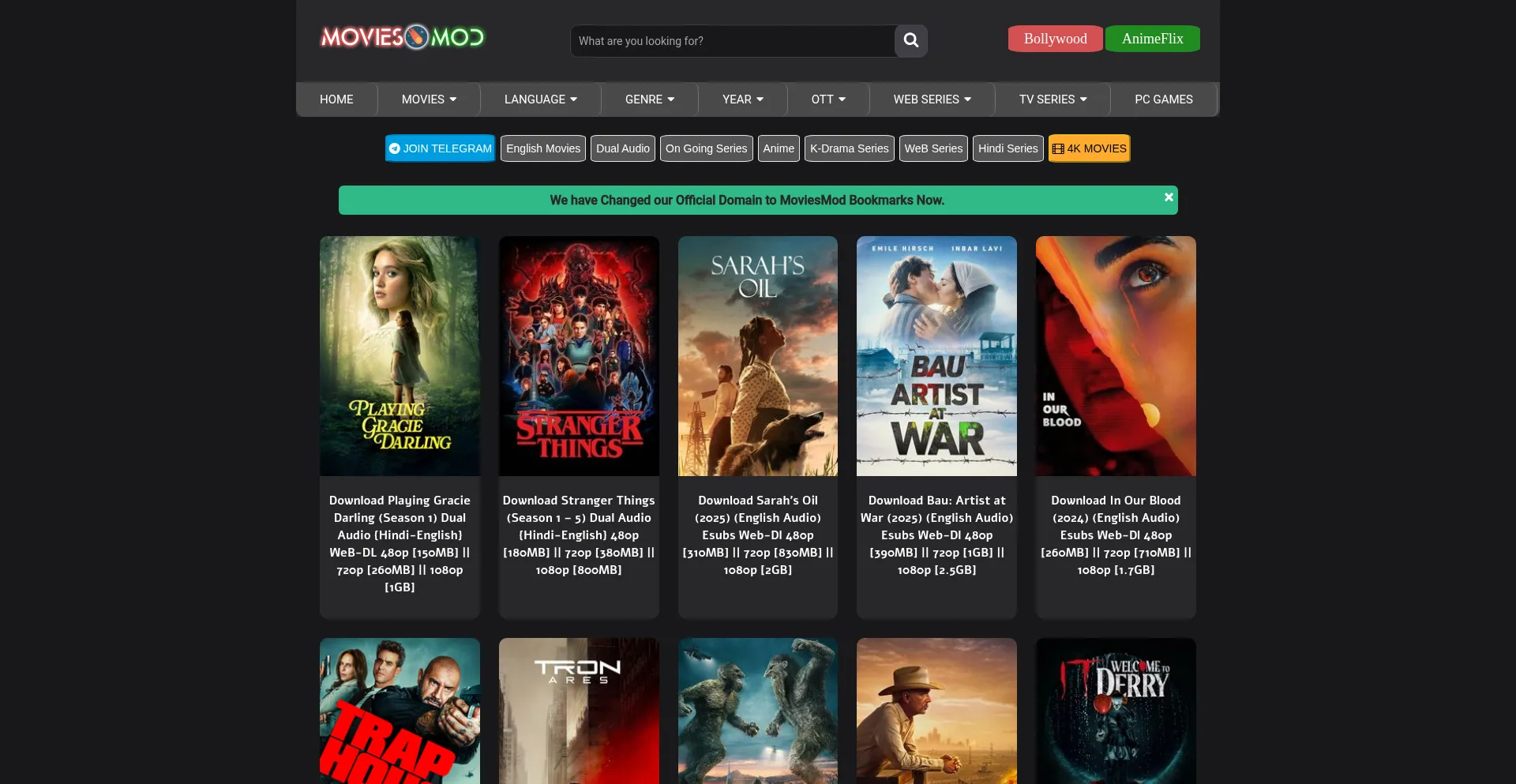The height and width of the screenshot is (784, 1516).
Task: Open the Stranger Things poster thumbnail
Action: 579,356
